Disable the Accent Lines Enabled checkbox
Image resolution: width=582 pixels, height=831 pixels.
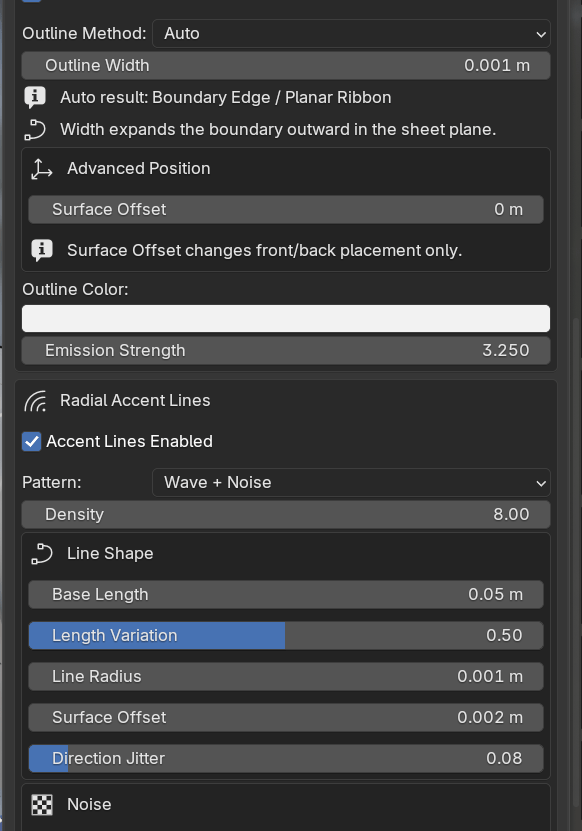point(32,441)
